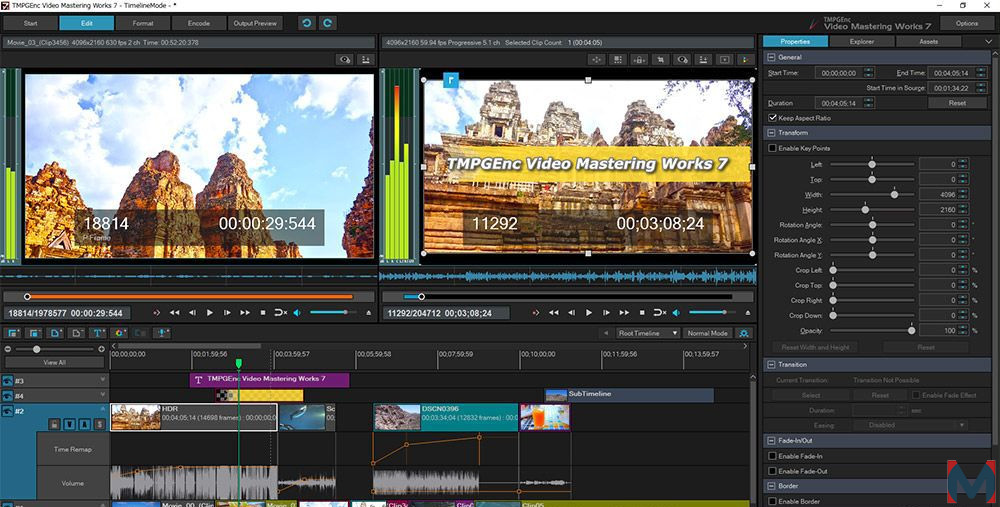Image resolution: width=1000 pixels, height=507 pixels.
Task: Click the View All timeline button
Action: 54,362
